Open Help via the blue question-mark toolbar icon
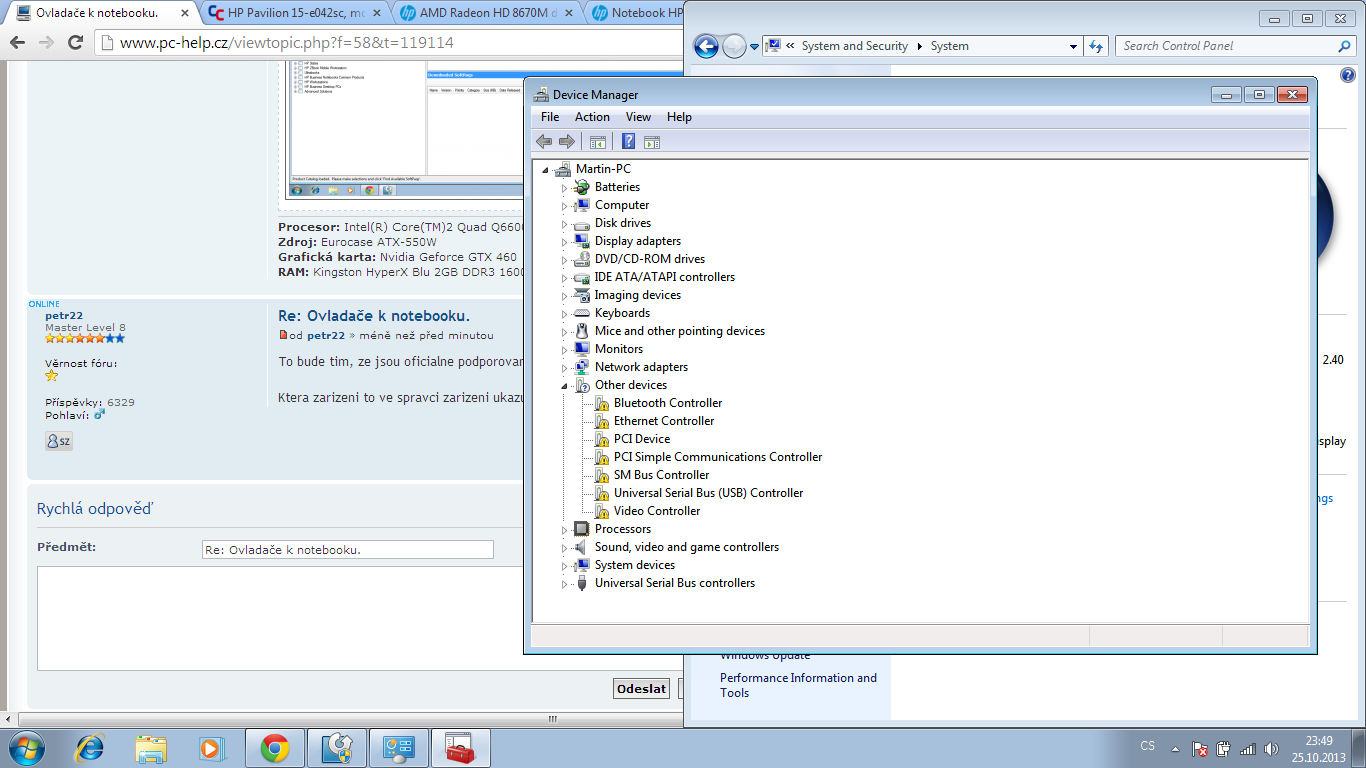The width and height of the screenshot is (1366, 768). (x=629, y=142)
